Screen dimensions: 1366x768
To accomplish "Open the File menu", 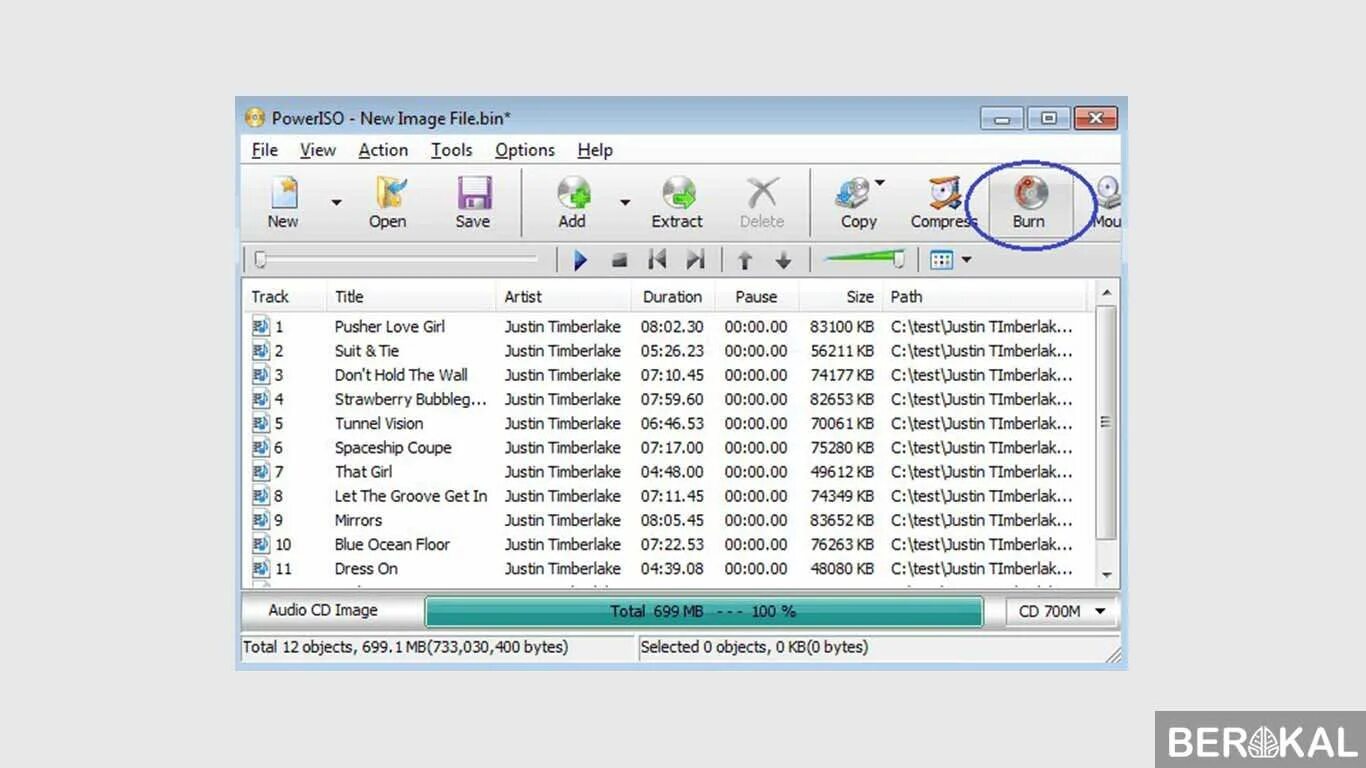I will tap(265, 150).
